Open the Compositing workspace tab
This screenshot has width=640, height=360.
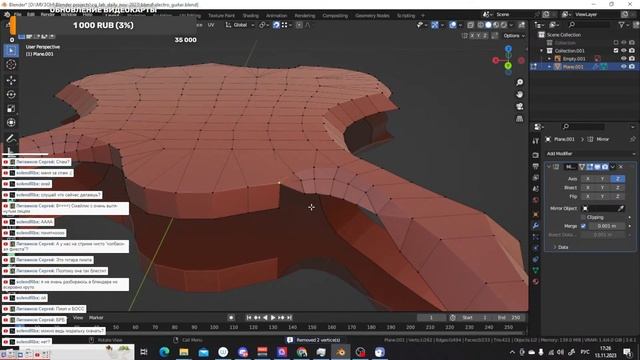(335, 16)
